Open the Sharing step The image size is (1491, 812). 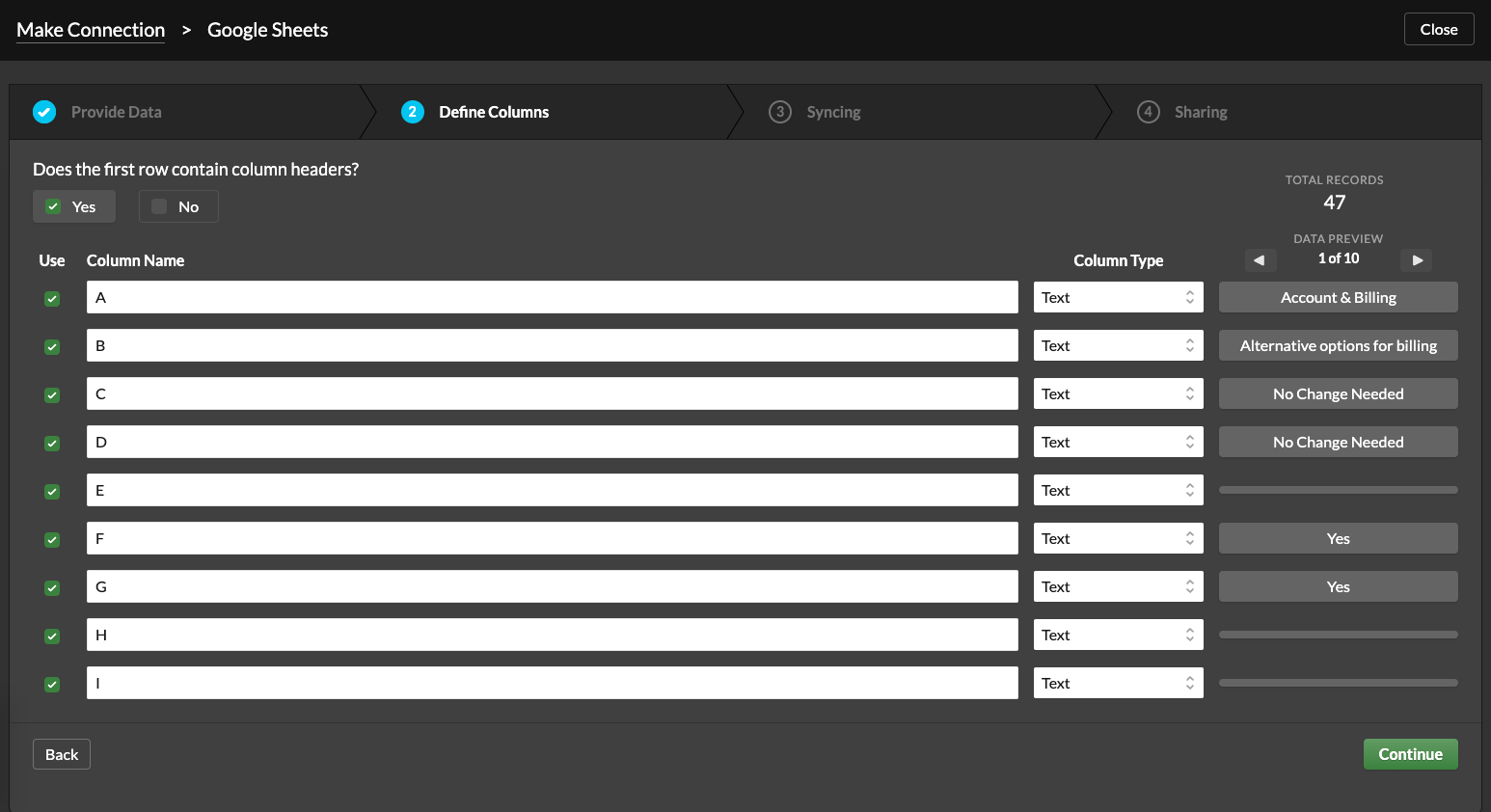1201,112
